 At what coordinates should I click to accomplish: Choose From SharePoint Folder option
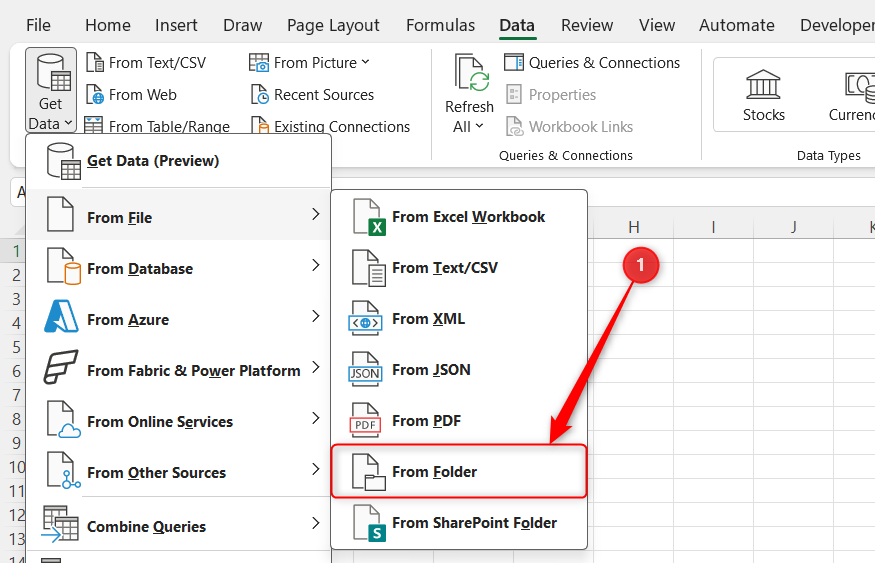click(x=459, y=523)
